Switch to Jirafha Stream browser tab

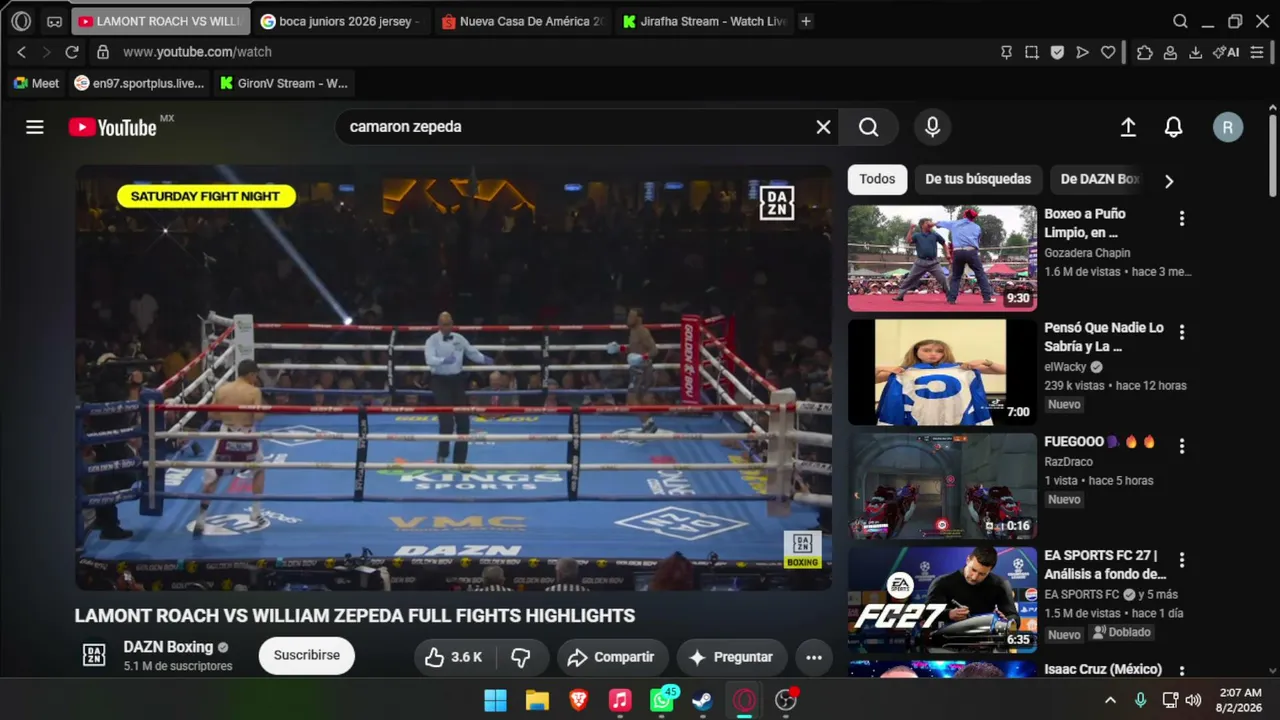[704, 21]
